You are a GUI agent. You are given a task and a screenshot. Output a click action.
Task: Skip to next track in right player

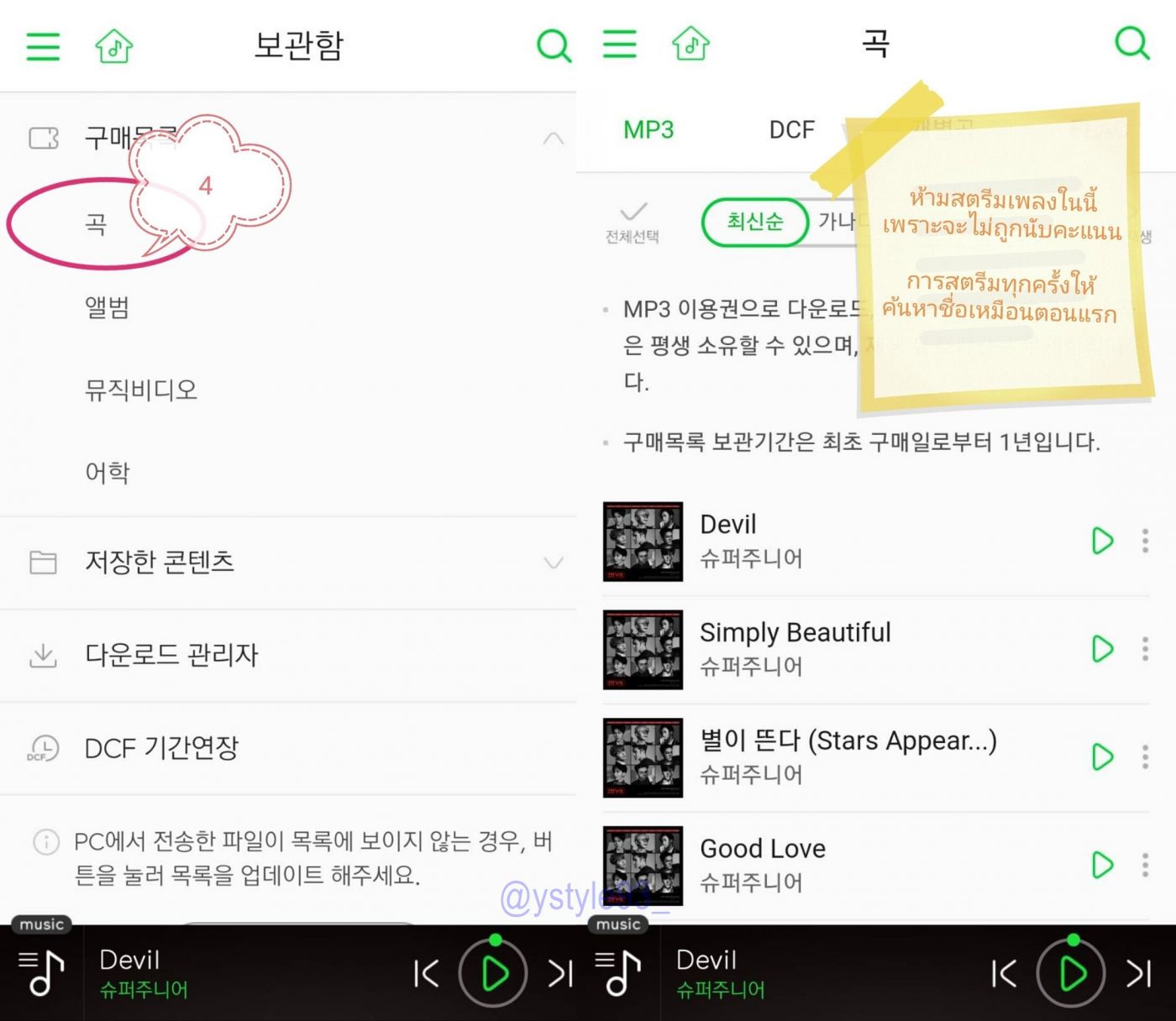pos(1138,974)
